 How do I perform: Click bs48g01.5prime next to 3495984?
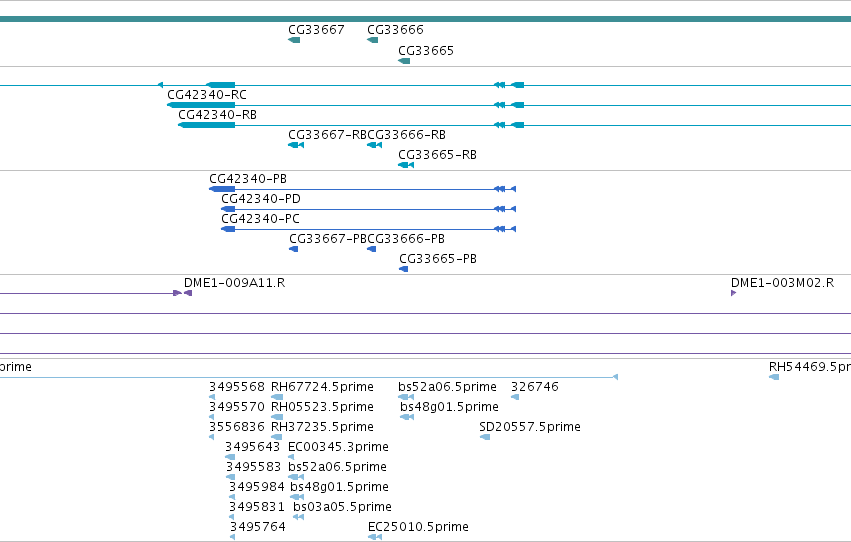point(339,488)
